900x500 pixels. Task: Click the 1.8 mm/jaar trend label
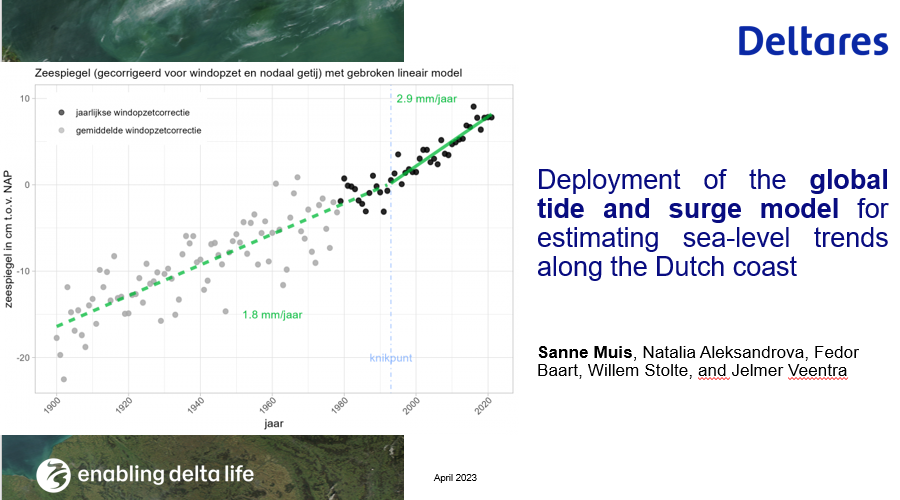[272, 315]
